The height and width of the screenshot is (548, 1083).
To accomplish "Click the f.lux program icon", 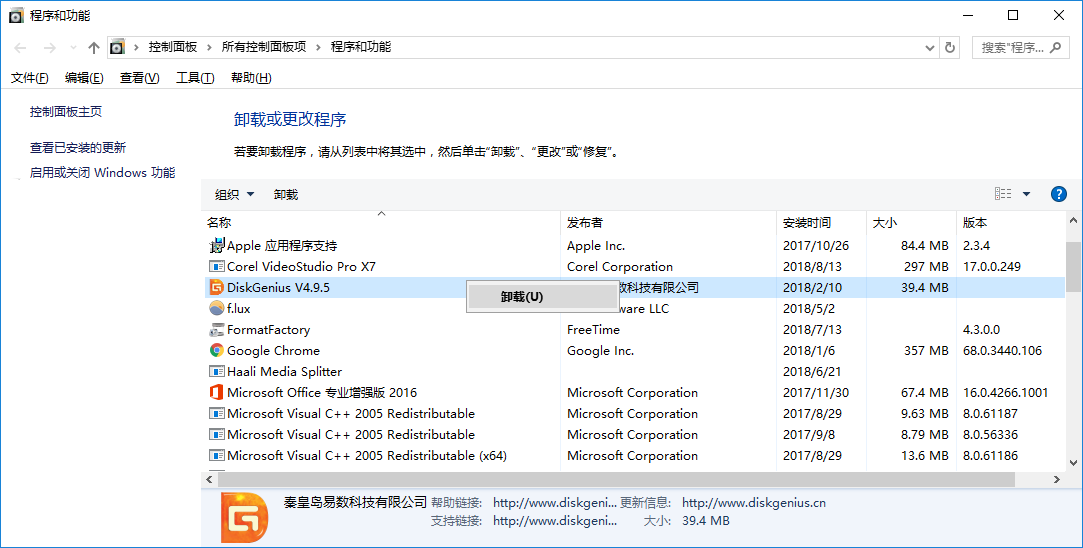I will 216,309.
